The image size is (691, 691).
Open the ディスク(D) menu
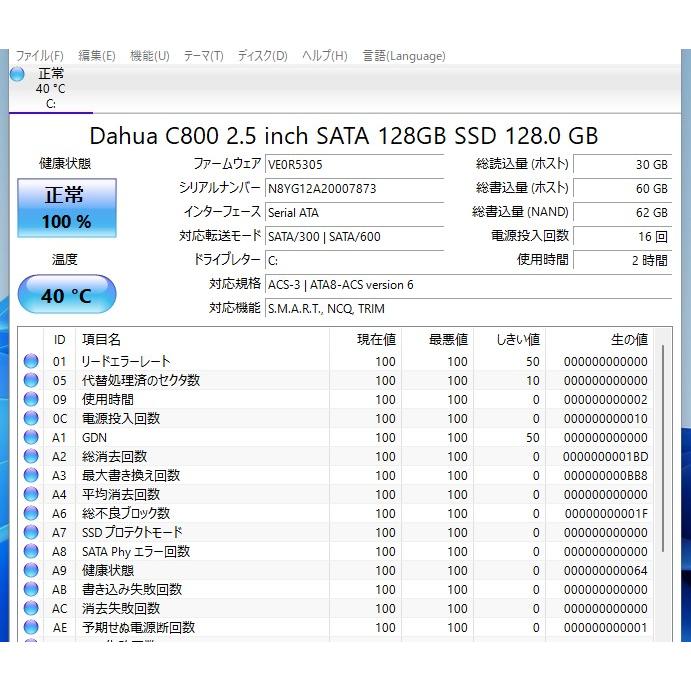click(263, 56)
